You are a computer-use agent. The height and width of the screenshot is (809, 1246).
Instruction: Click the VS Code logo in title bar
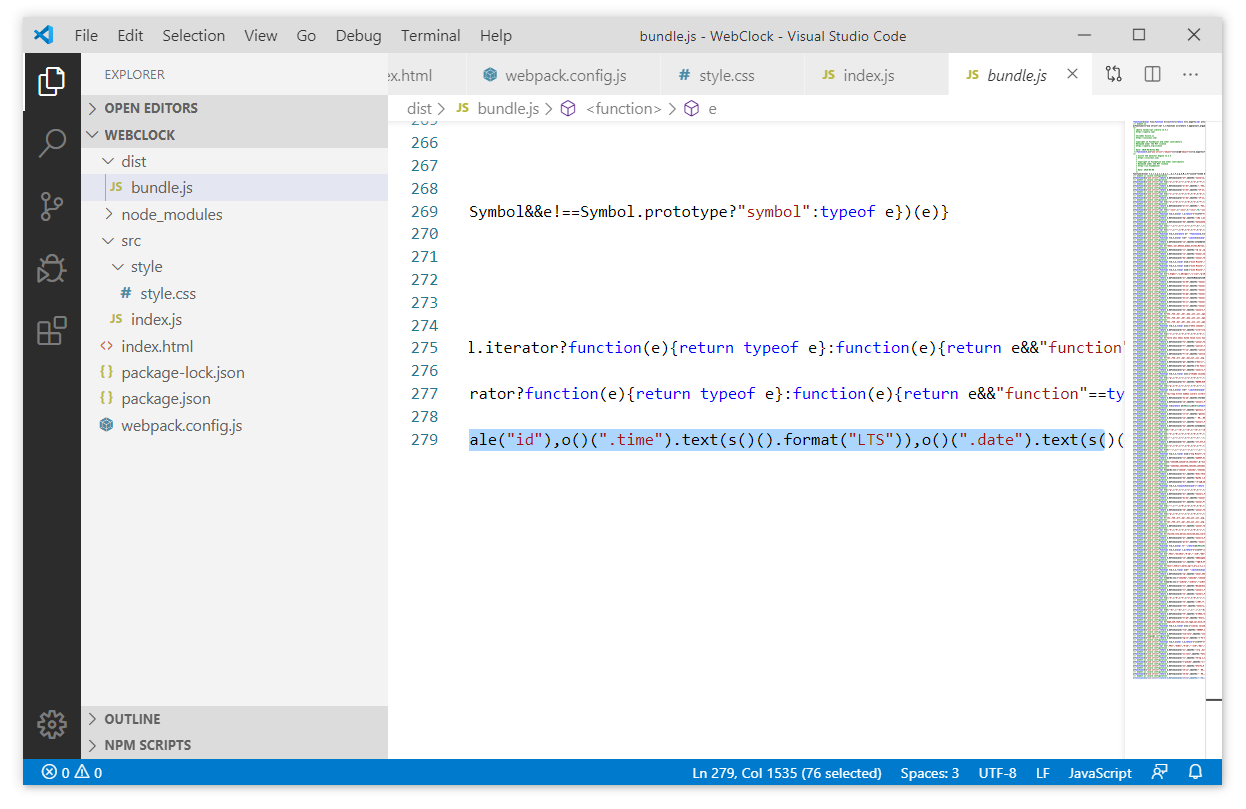[43, 35]
